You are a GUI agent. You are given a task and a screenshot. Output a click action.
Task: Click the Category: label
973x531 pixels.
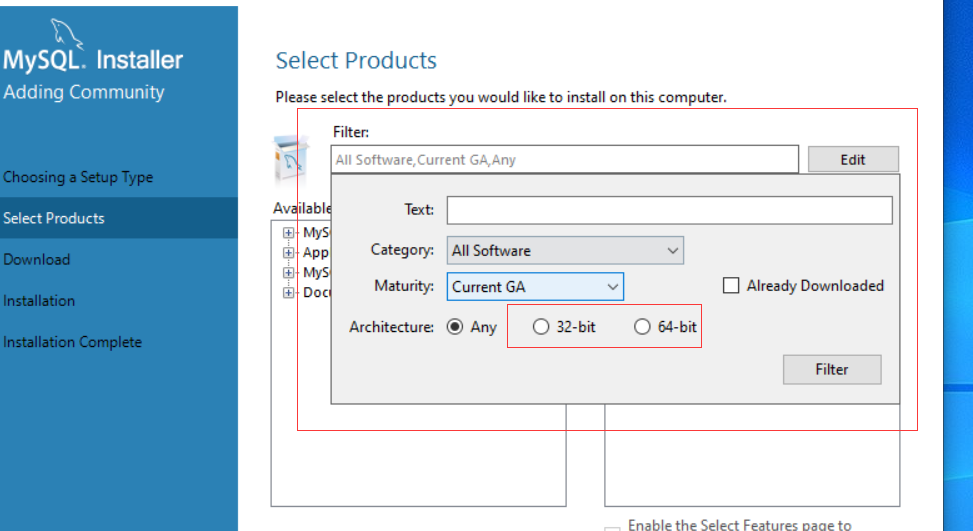click(402, 250)
